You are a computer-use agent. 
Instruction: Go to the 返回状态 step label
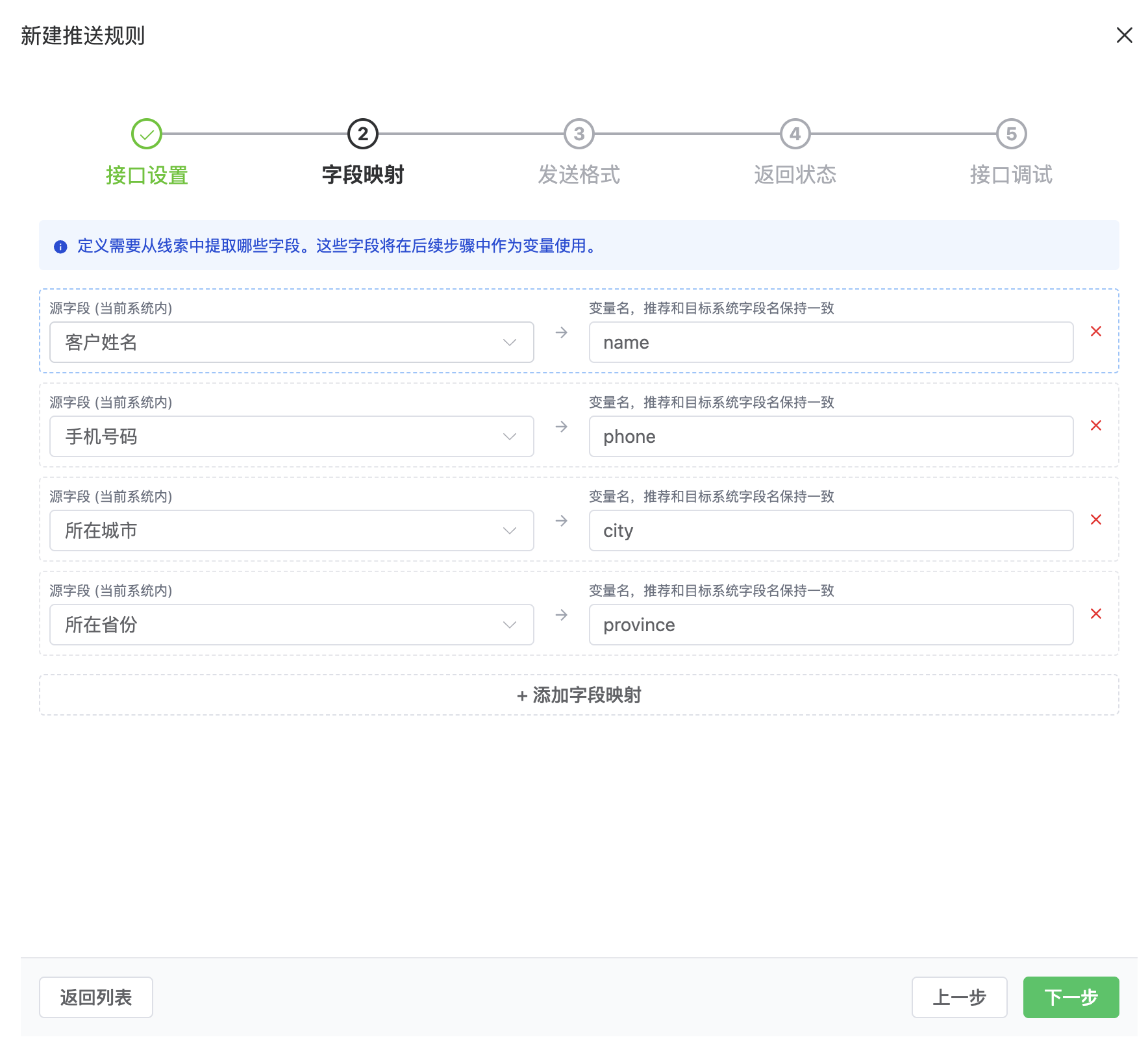(x=795, y=175)
